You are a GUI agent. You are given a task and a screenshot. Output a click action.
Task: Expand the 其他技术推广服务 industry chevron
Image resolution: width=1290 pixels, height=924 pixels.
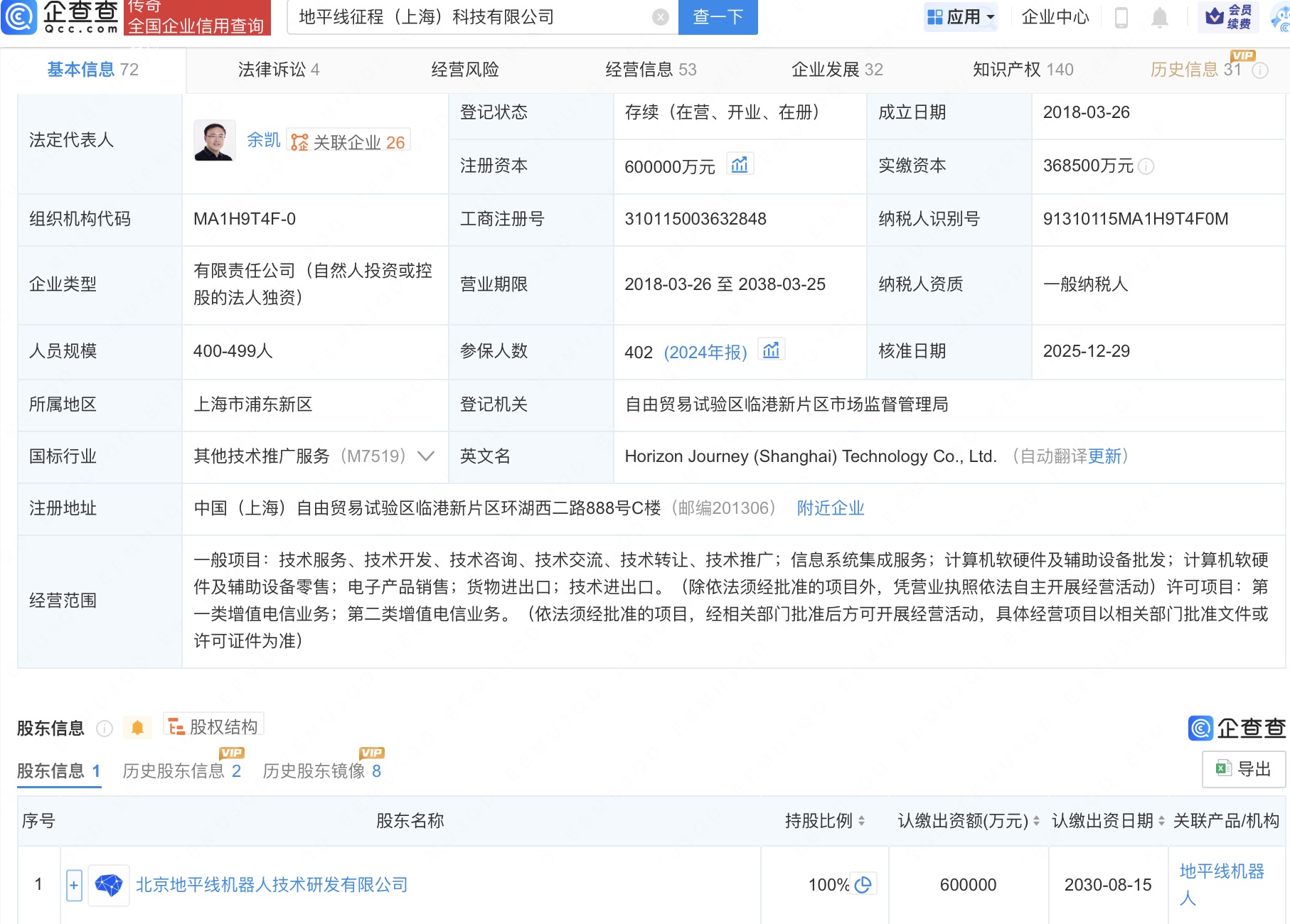point(425,457)
